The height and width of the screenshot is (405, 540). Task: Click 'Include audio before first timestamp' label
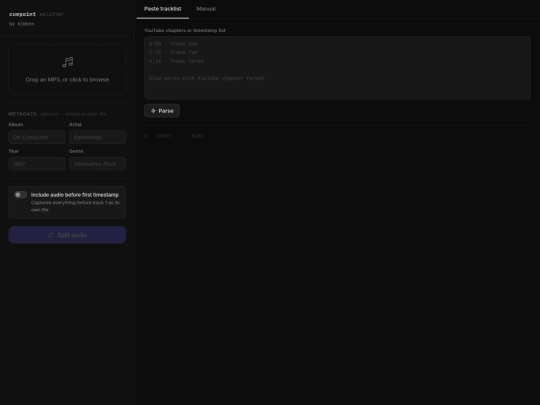click(x=75, y=195)
